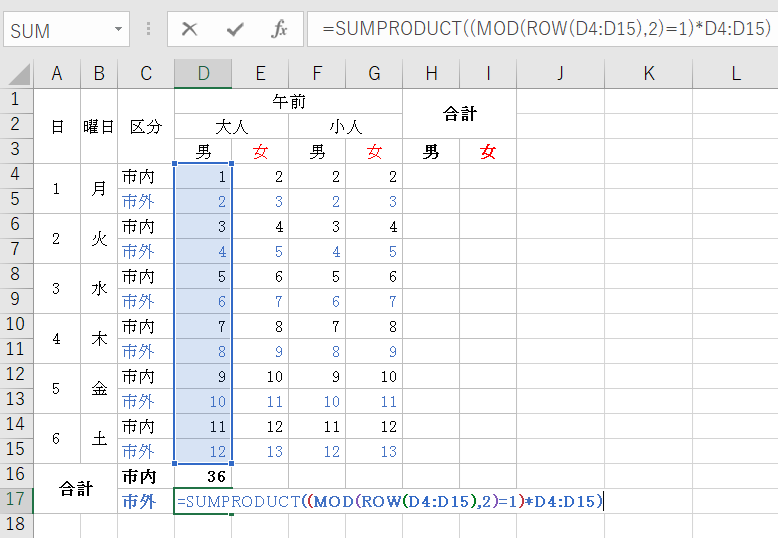Click cell G12 showing 10
Screen dimensions: 778x538
click(x=374, y=376)
